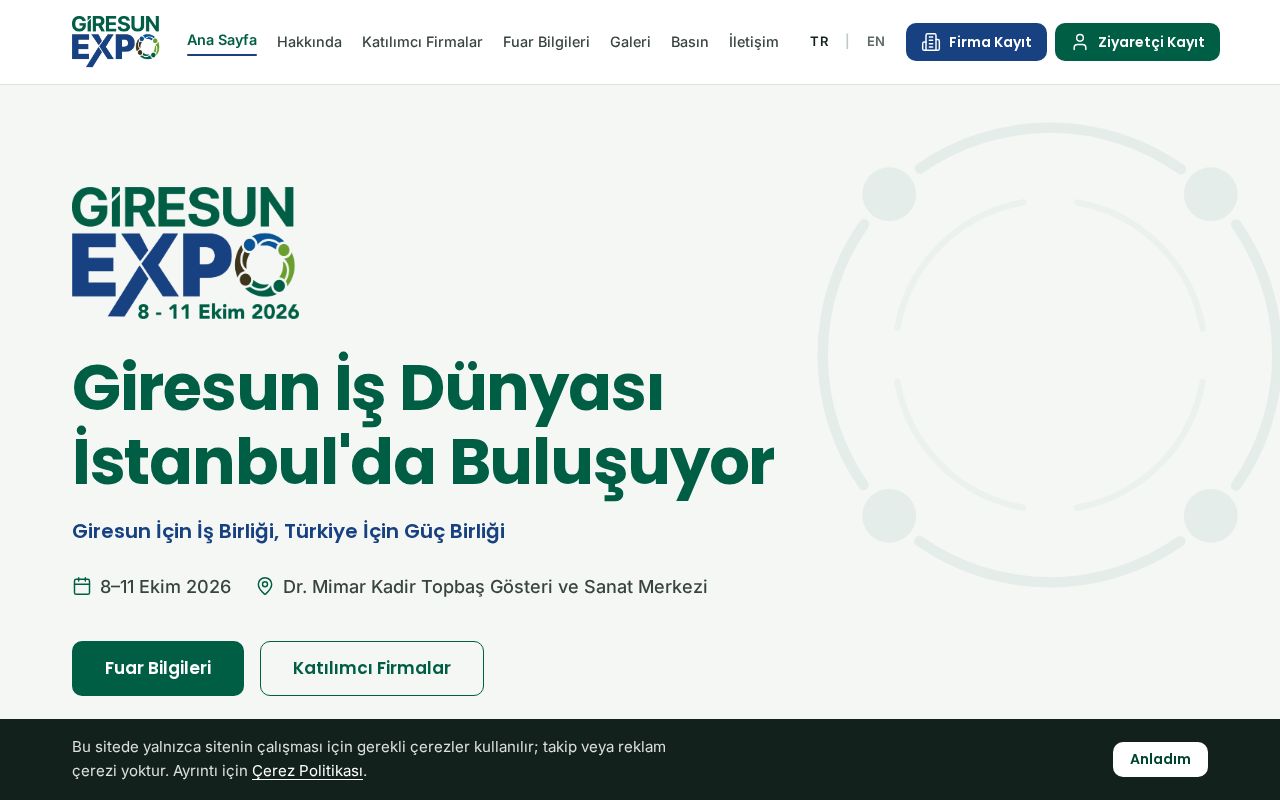
Task: Switch language to TR
Action: click(x=819, y=42)
